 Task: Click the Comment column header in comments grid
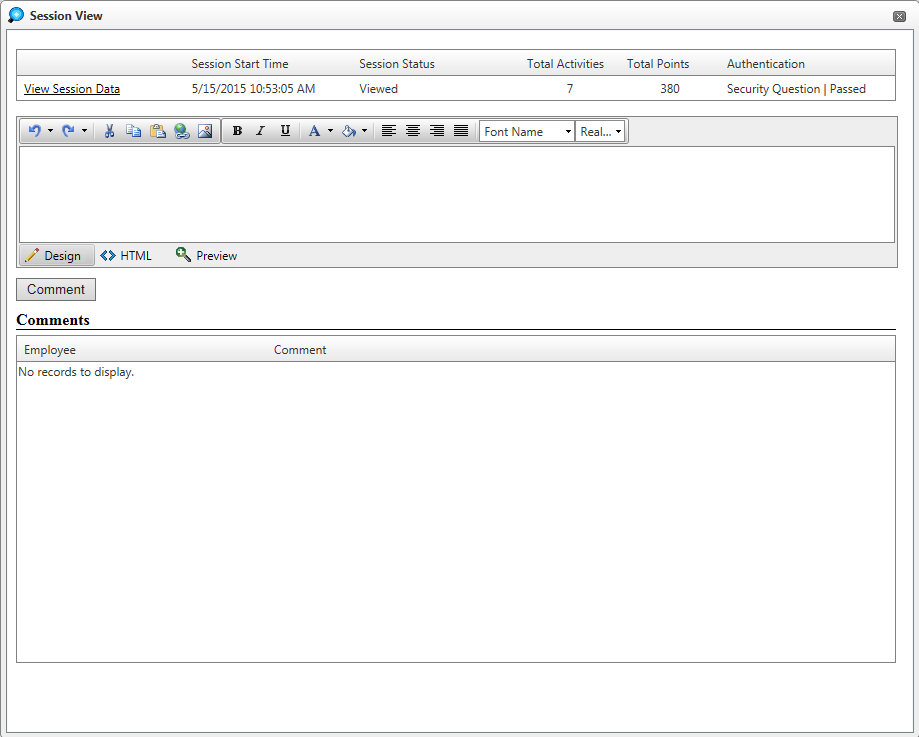coord(299,349)
